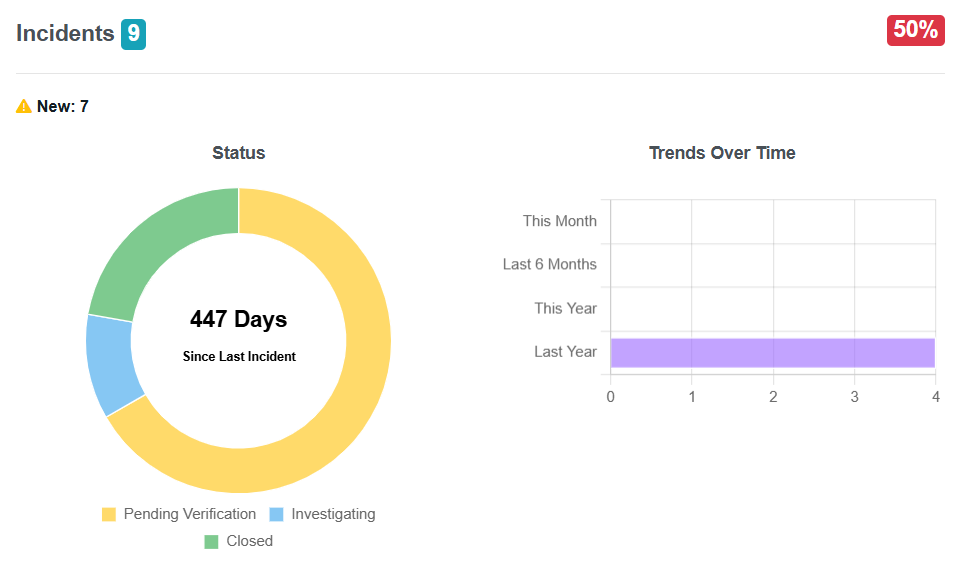Screen dimensions: 959x579
Task: Click the green Closed legend swatch
Action: (211, 541)
